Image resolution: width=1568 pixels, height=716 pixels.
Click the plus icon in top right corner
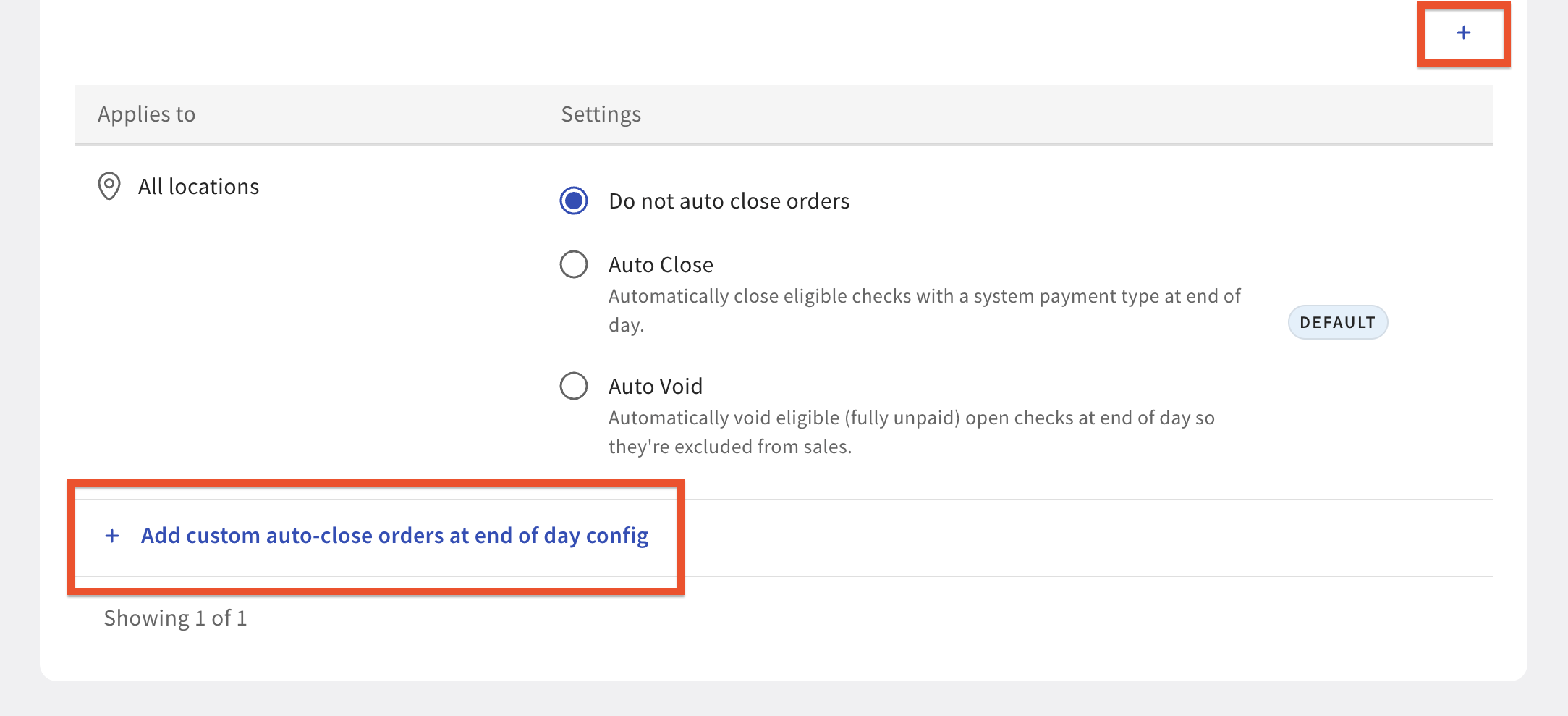point(1463,33)
